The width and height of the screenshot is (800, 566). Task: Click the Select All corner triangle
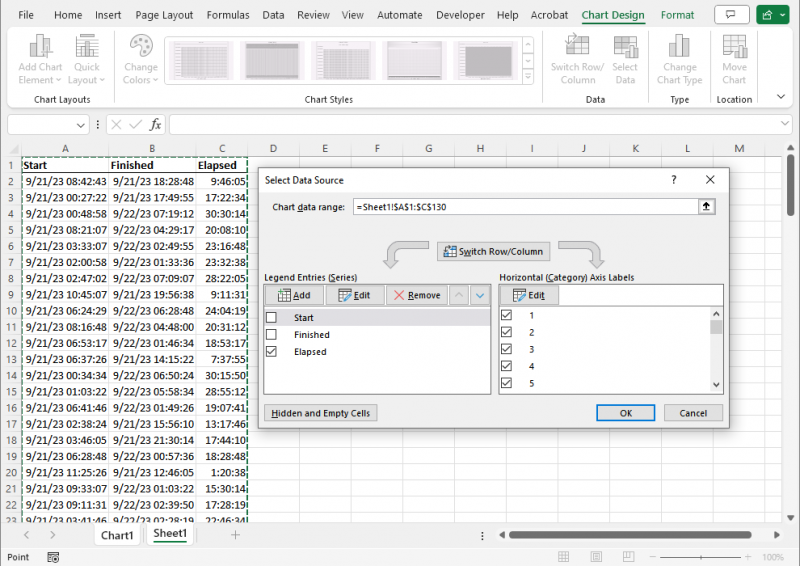click(x=14, y=149)
